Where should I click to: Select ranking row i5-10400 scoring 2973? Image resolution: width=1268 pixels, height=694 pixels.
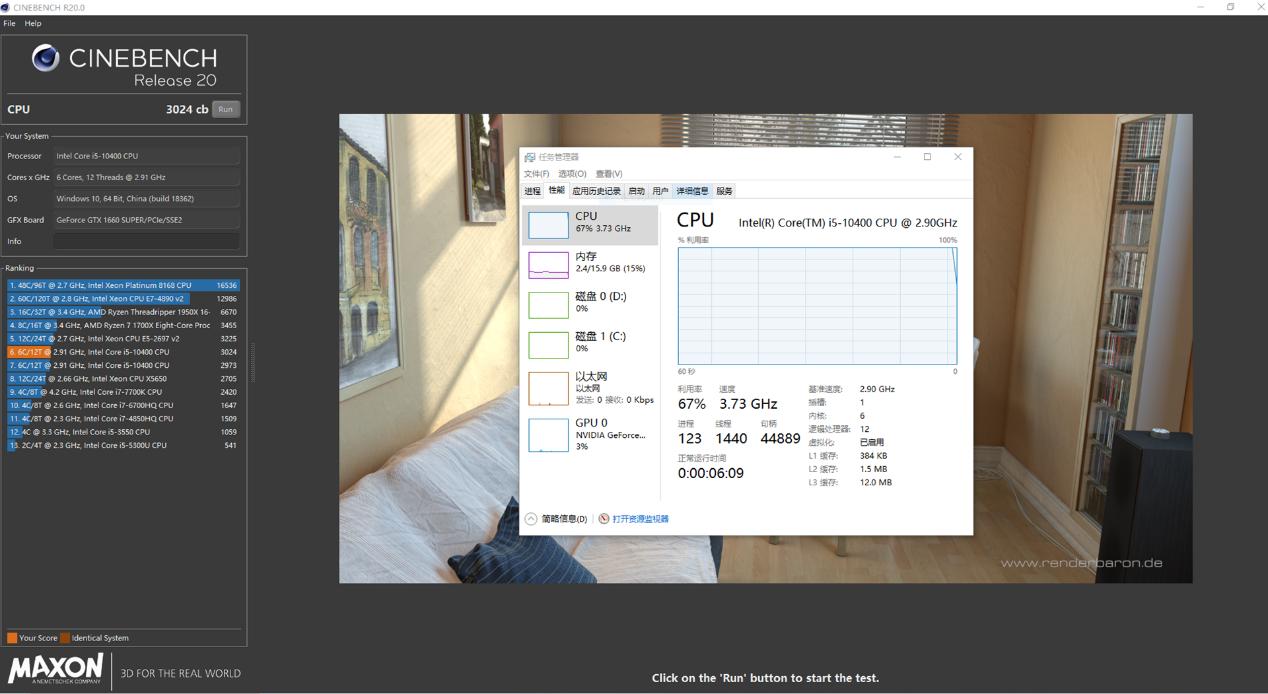123,365
